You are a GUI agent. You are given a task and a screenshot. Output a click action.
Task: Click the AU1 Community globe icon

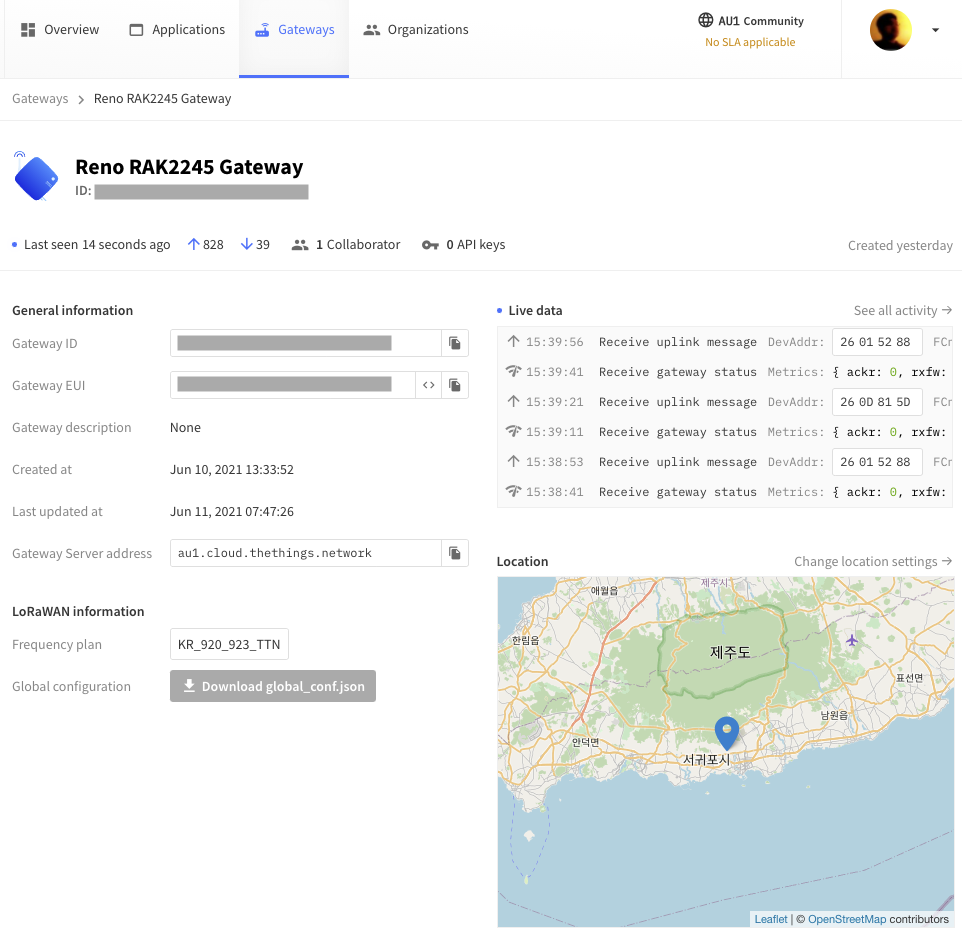pos(706,20)
